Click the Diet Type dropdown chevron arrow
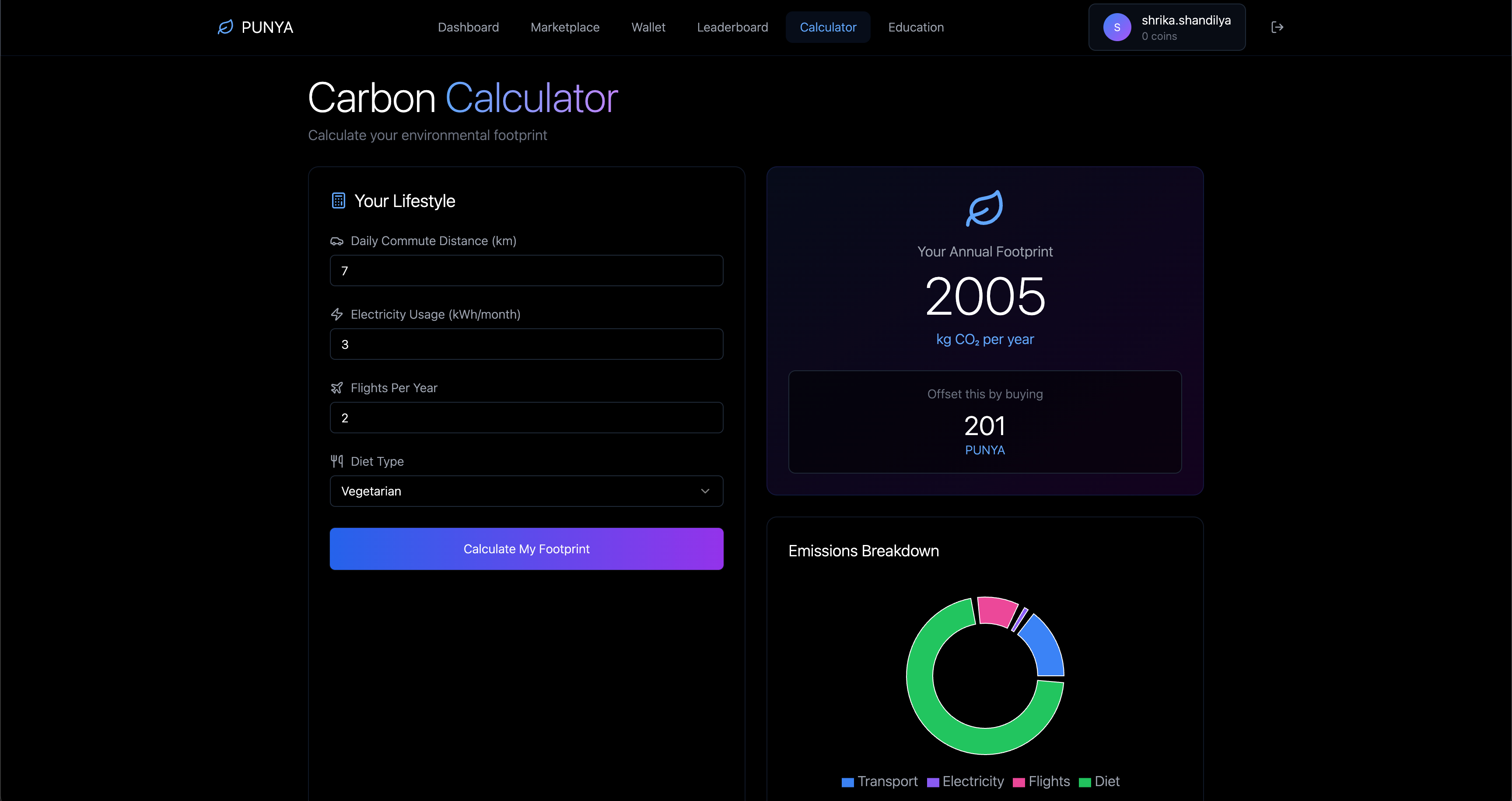Viewport: 1512px width, 801px height. tap(705, 491)
